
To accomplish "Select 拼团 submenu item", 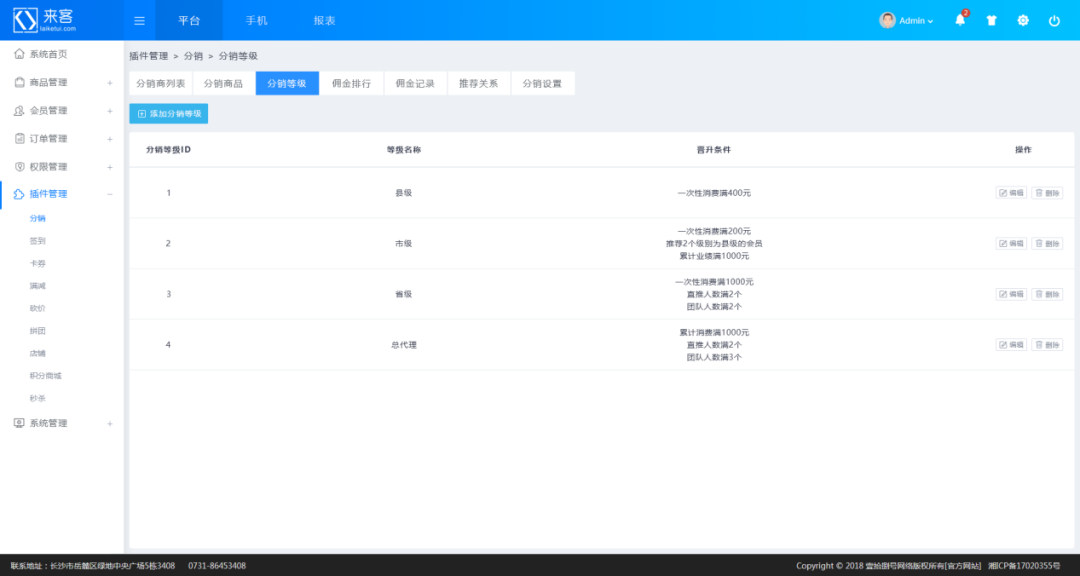I will tap(37, 331).
